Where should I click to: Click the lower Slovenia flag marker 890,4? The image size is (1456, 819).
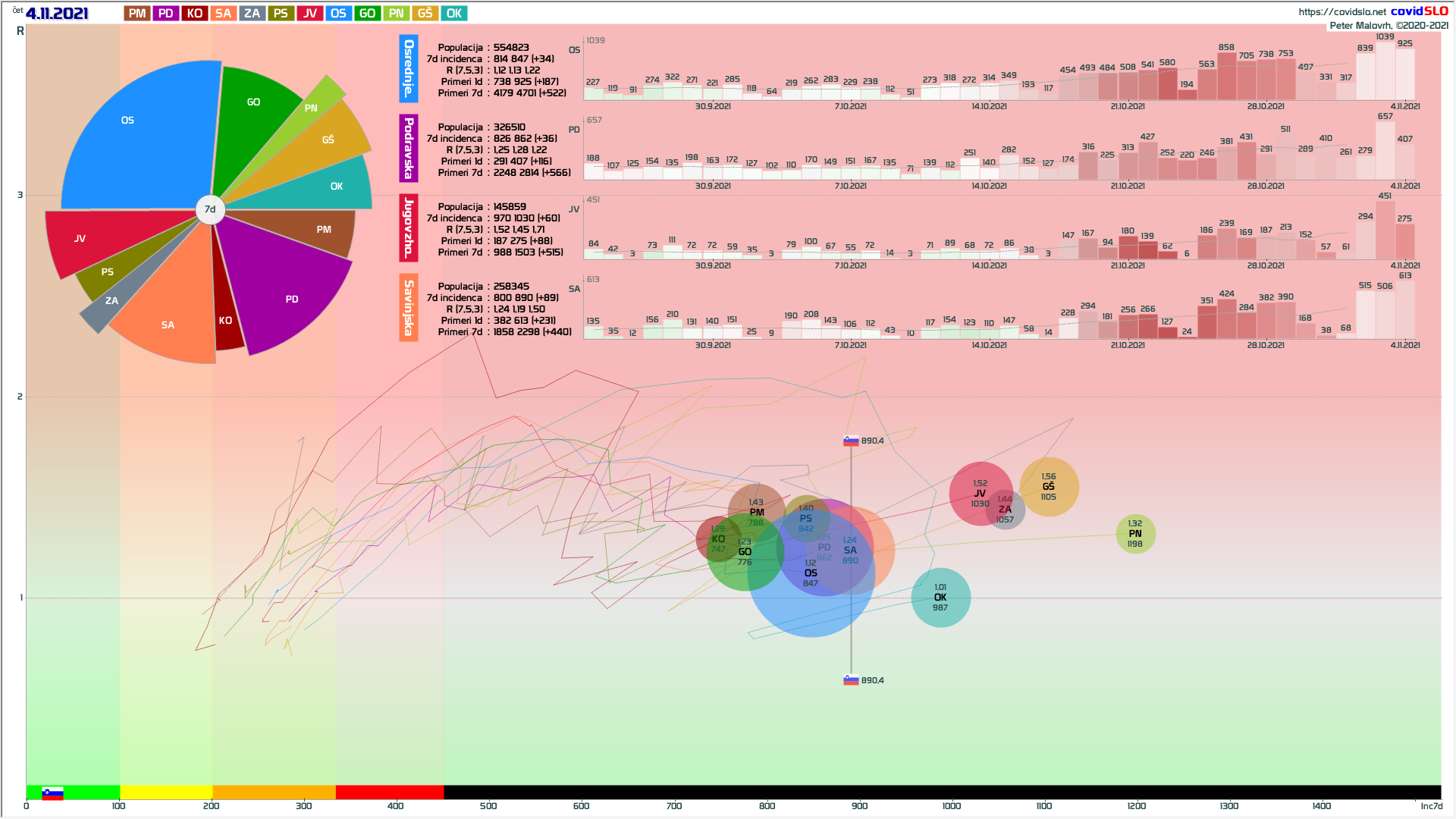(x=851, y=680)
